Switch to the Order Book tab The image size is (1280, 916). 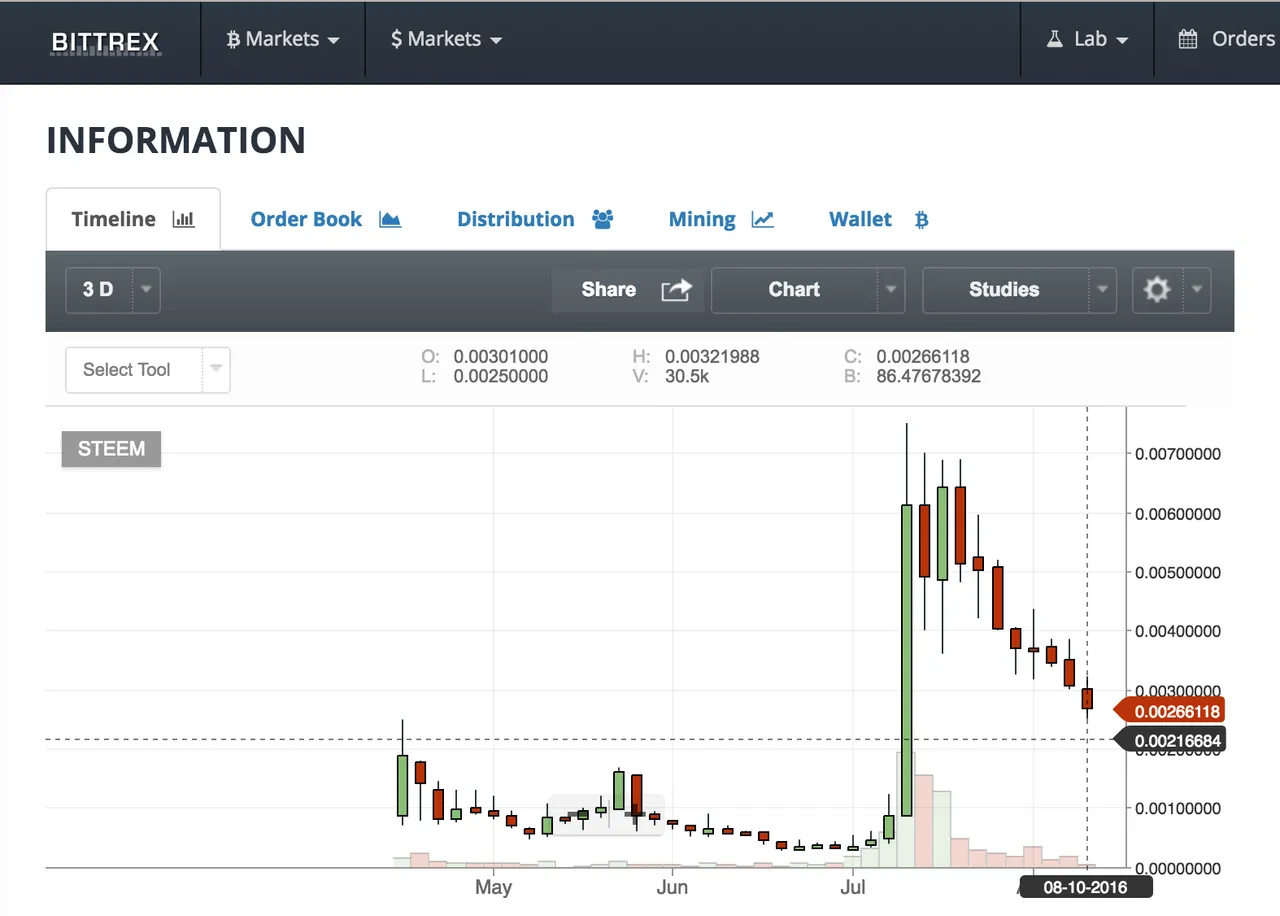pos(325,219)
